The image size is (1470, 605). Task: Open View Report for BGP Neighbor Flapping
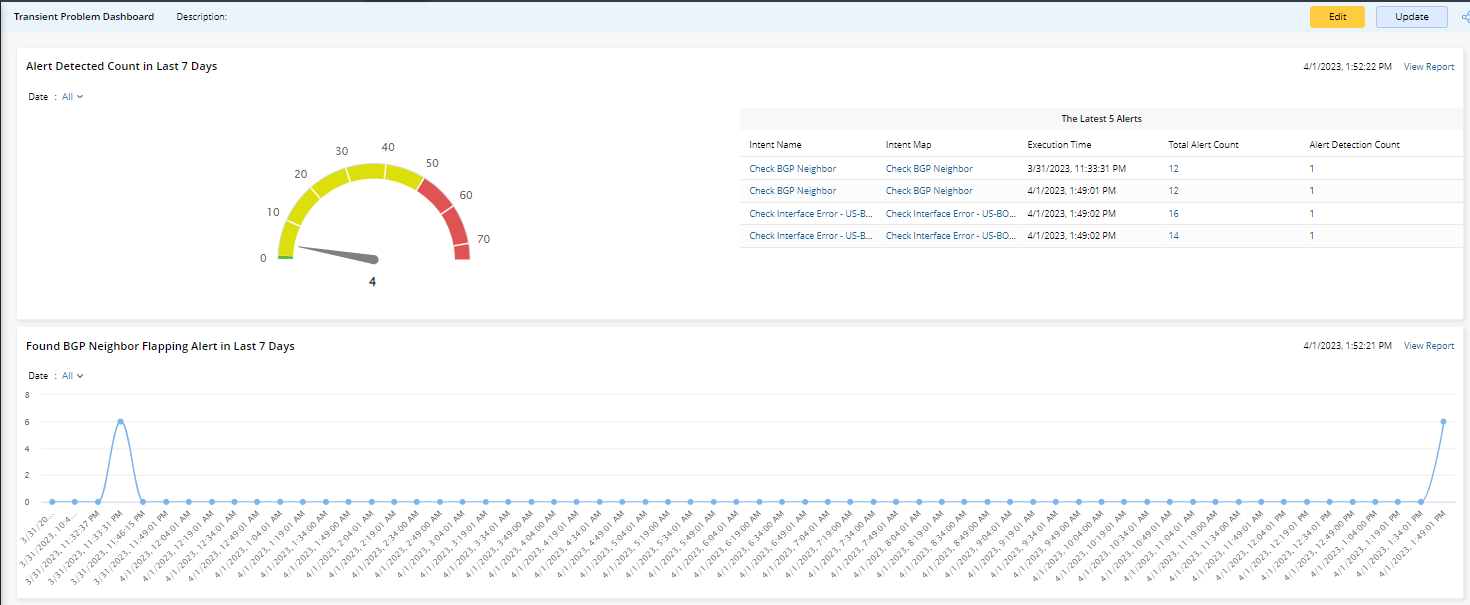[1429, 346]
